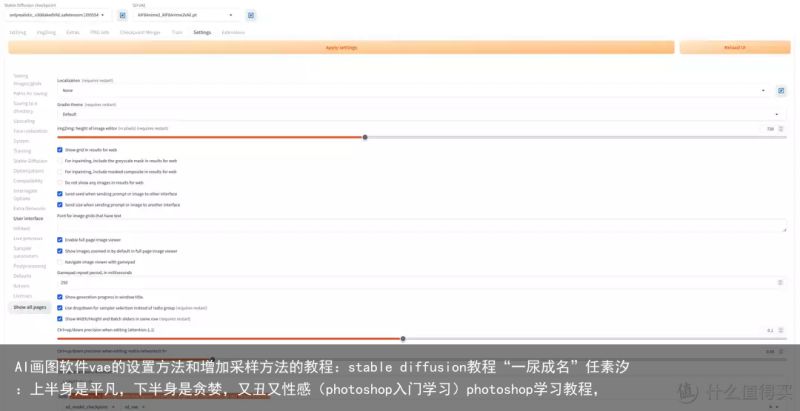This screenshot has width=800, height=411.
Task: Step the Gamepad repeat period spinner
Action: pyautogui.click(x=780, y=282)
